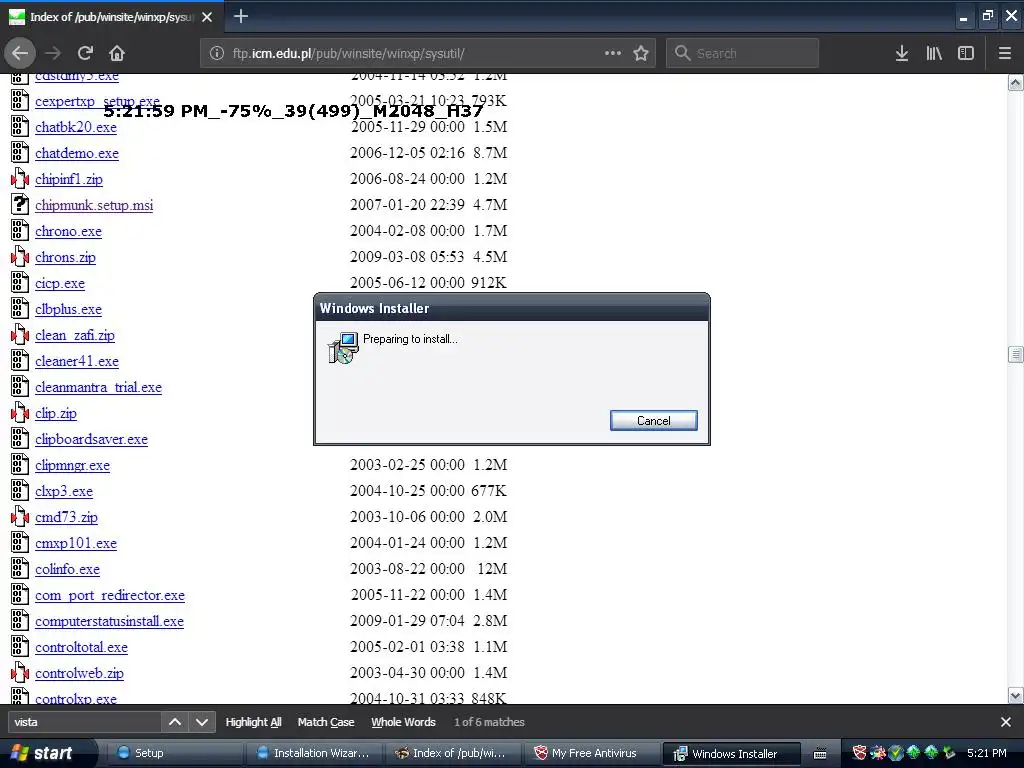Switch to Installation Wizard taskbar window
1024x768 pixels.
[x=314, y=753]
